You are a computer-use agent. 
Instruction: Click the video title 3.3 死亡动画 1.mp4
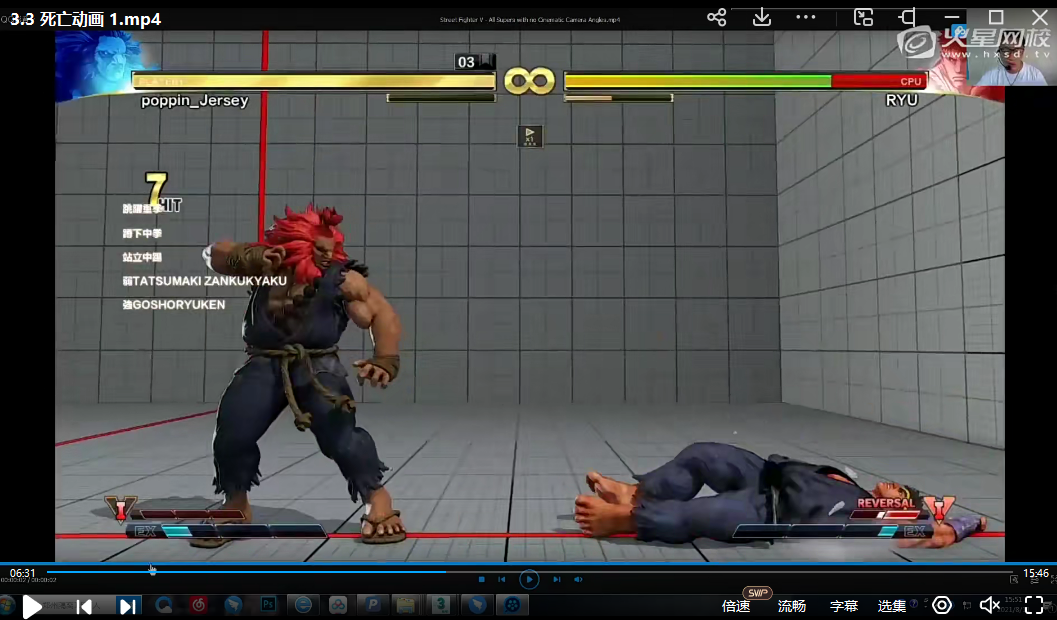[x=86, y=19]
